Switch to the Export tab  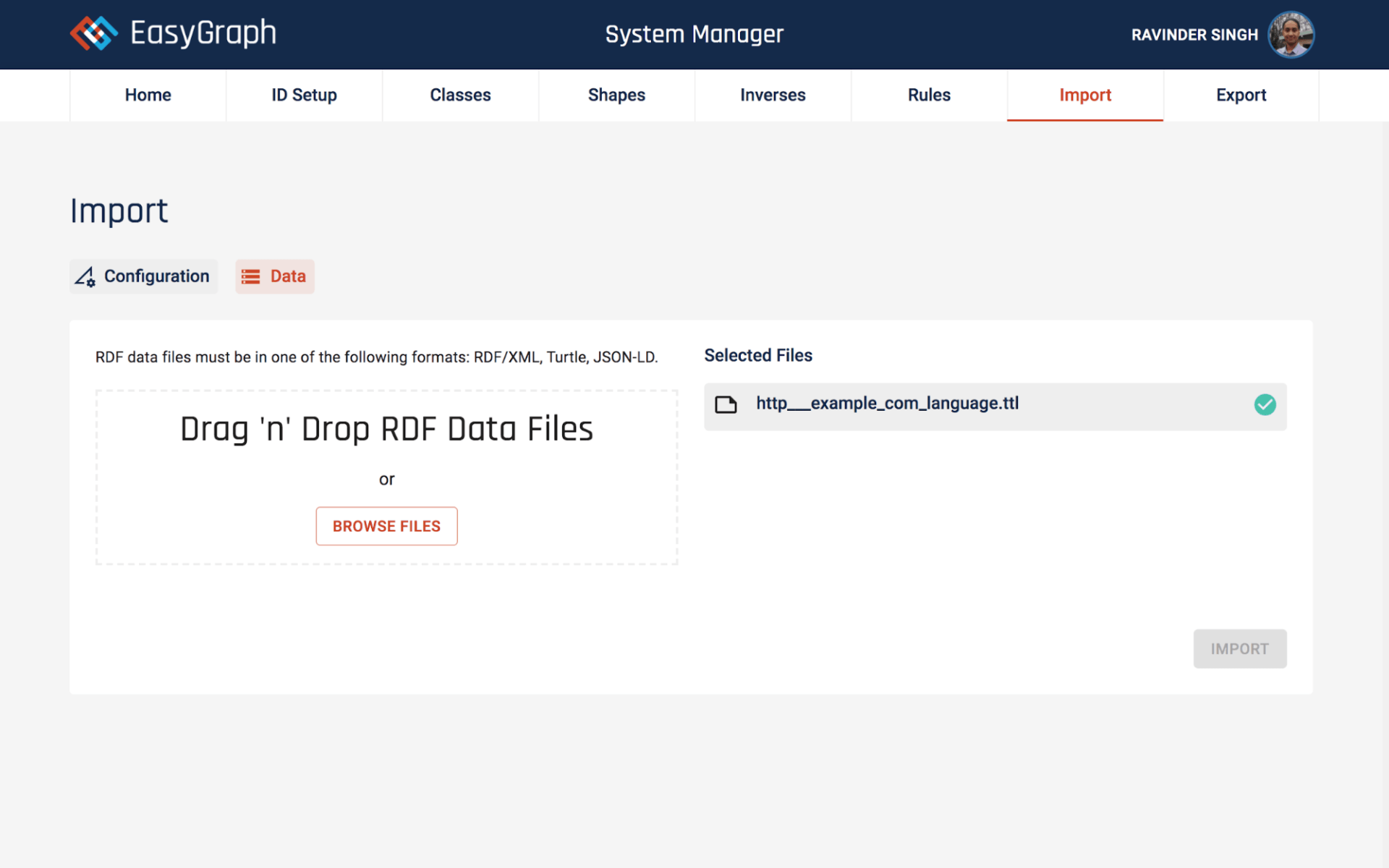coord(1241,95)
